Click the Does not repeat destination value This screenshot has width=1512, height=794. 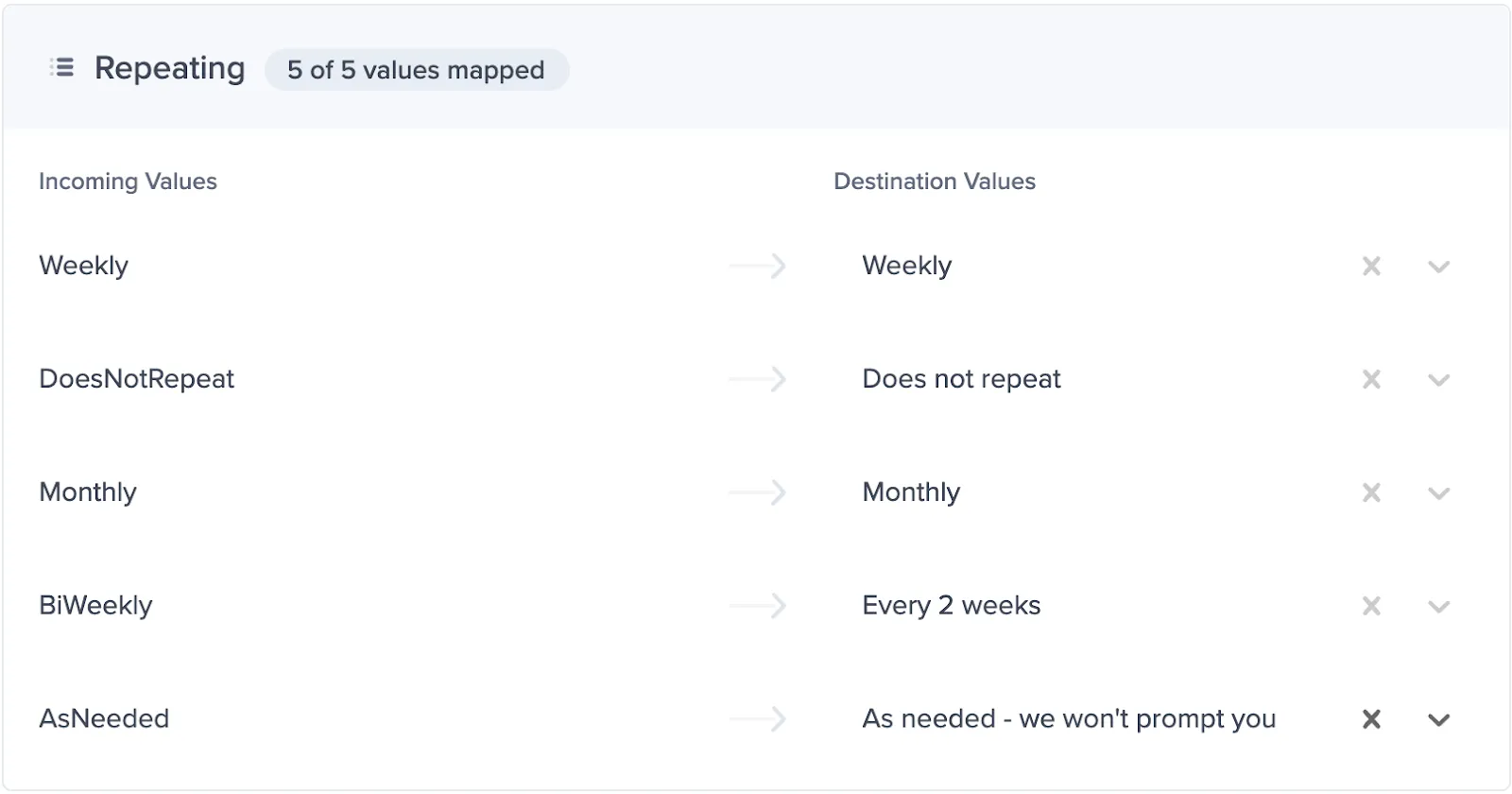click(x=961, y=379)
